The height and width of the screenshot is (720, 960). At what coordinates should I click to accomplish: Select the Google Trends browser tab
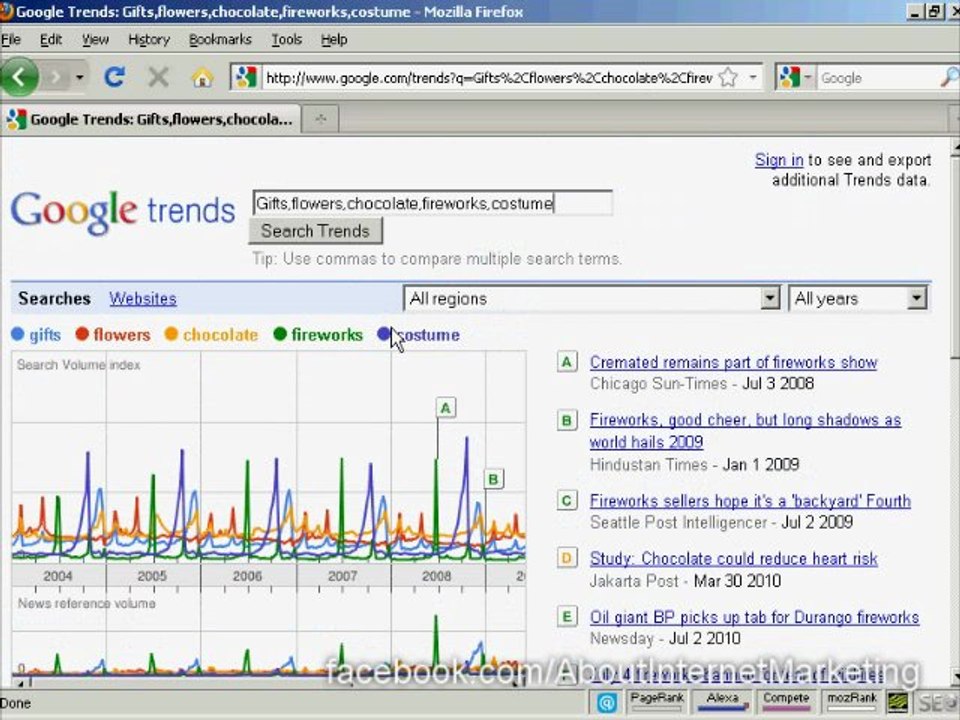[x=151, y=119]
